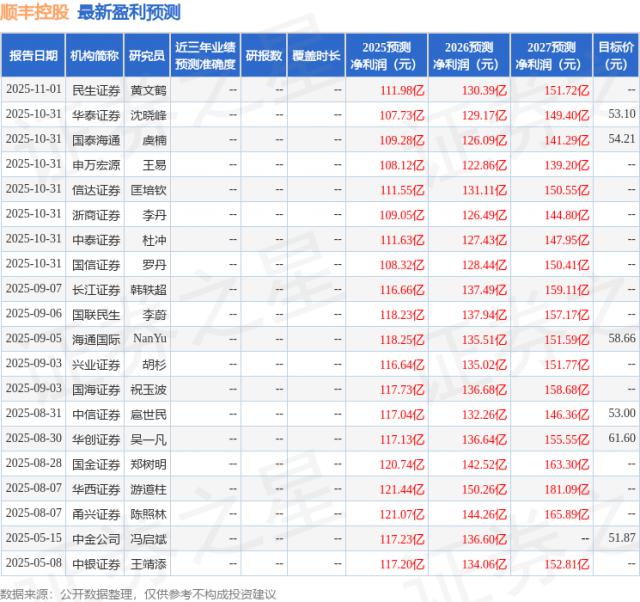
Task: Click the 中金公司 institution name
Action: [x=95, y=539]
